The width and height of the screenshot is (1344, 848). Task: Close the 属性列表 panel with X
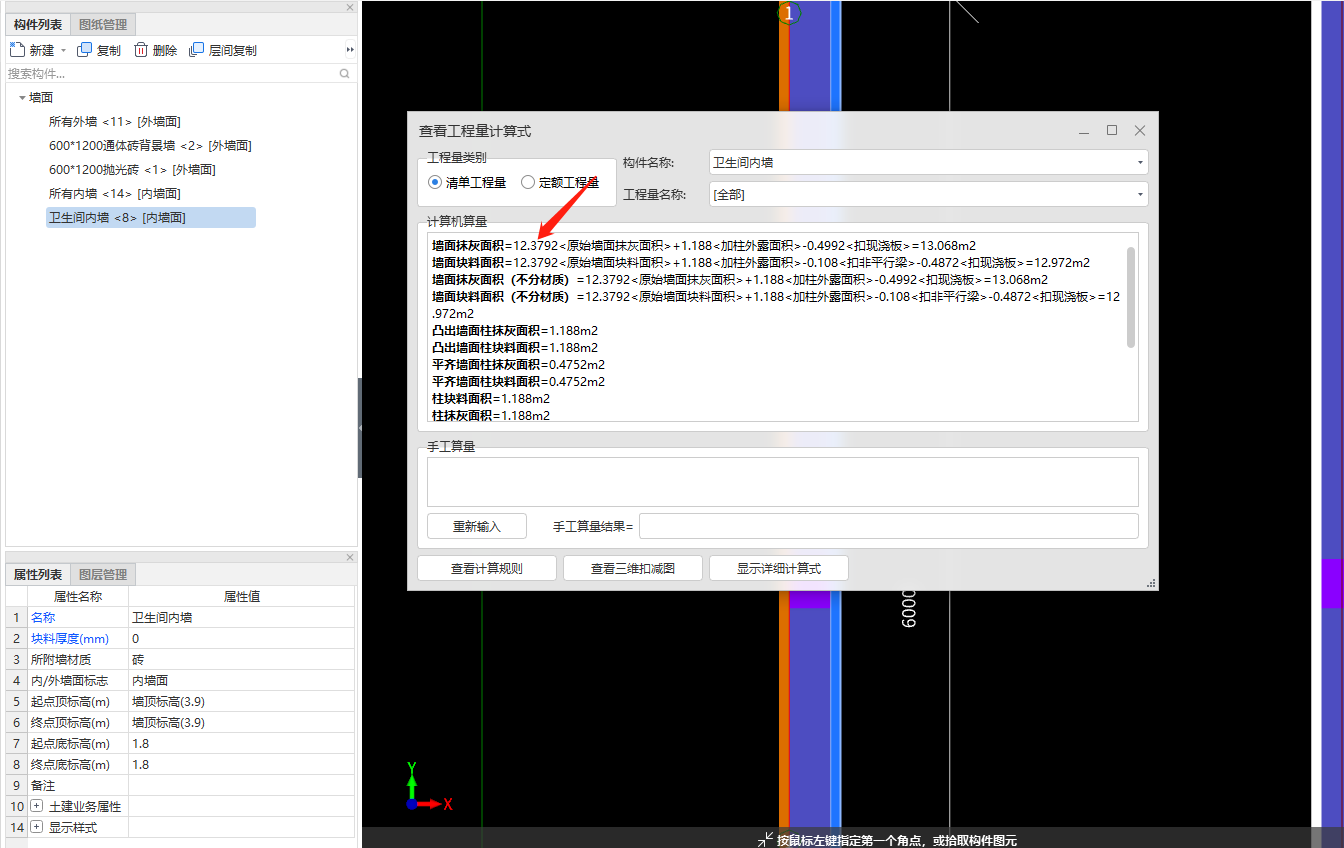[350, 557]
